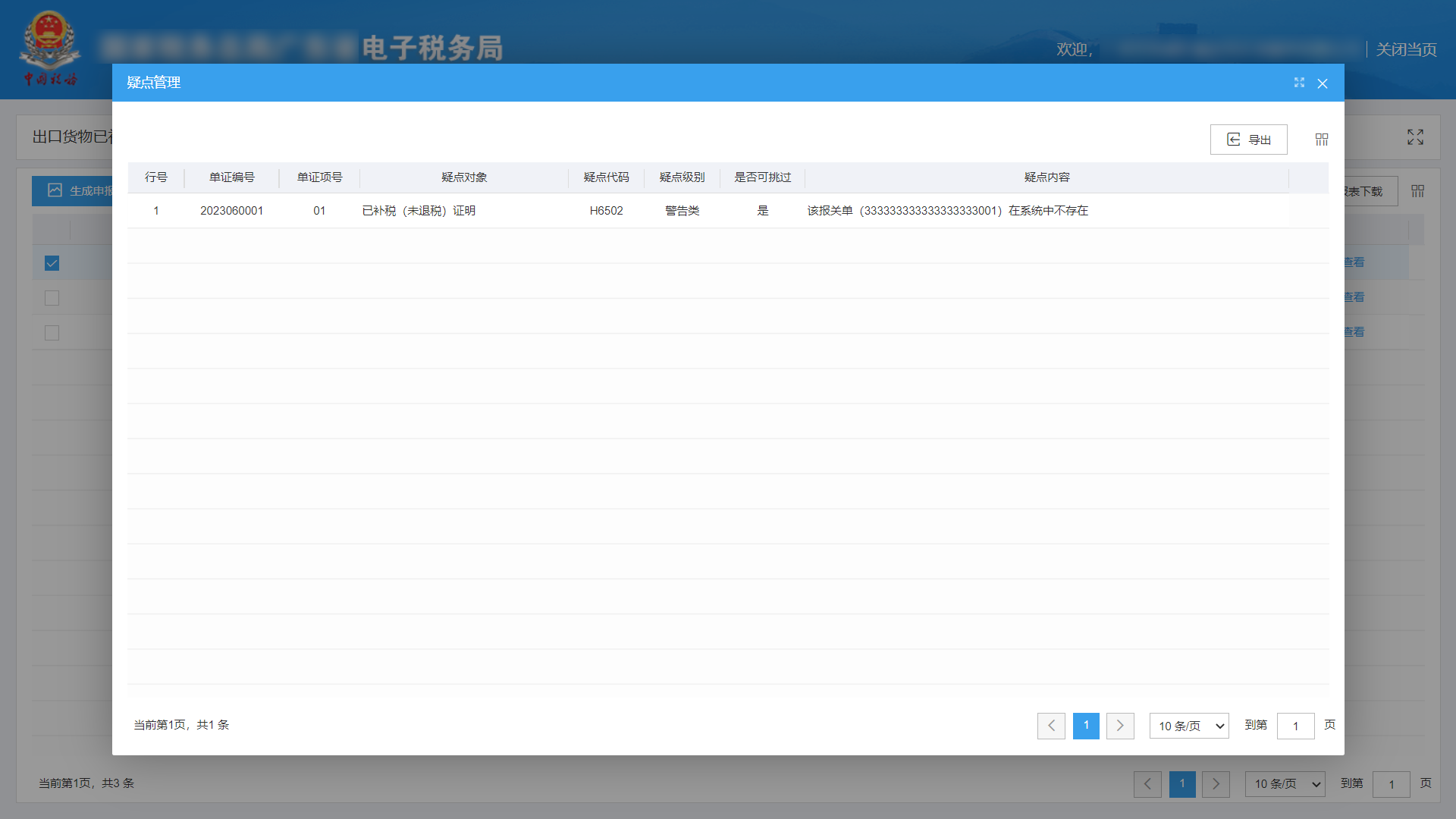
Task: Open column settings grid icon in dialog
Action: tap(1322, 140)
